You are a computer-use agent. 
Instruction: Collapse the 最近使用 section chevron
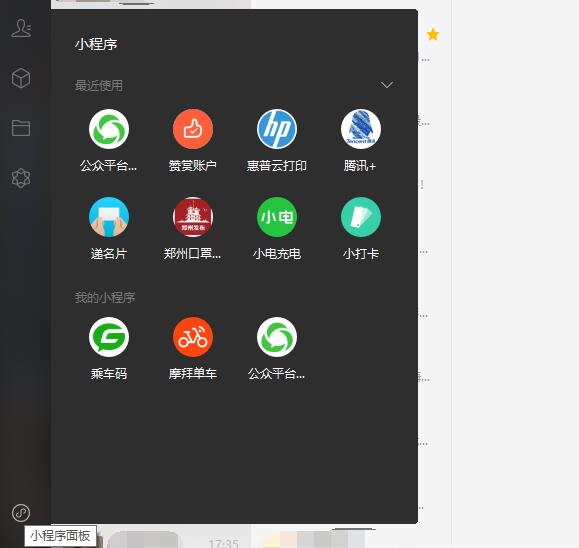pyautogui.click(x=387, y=85)
